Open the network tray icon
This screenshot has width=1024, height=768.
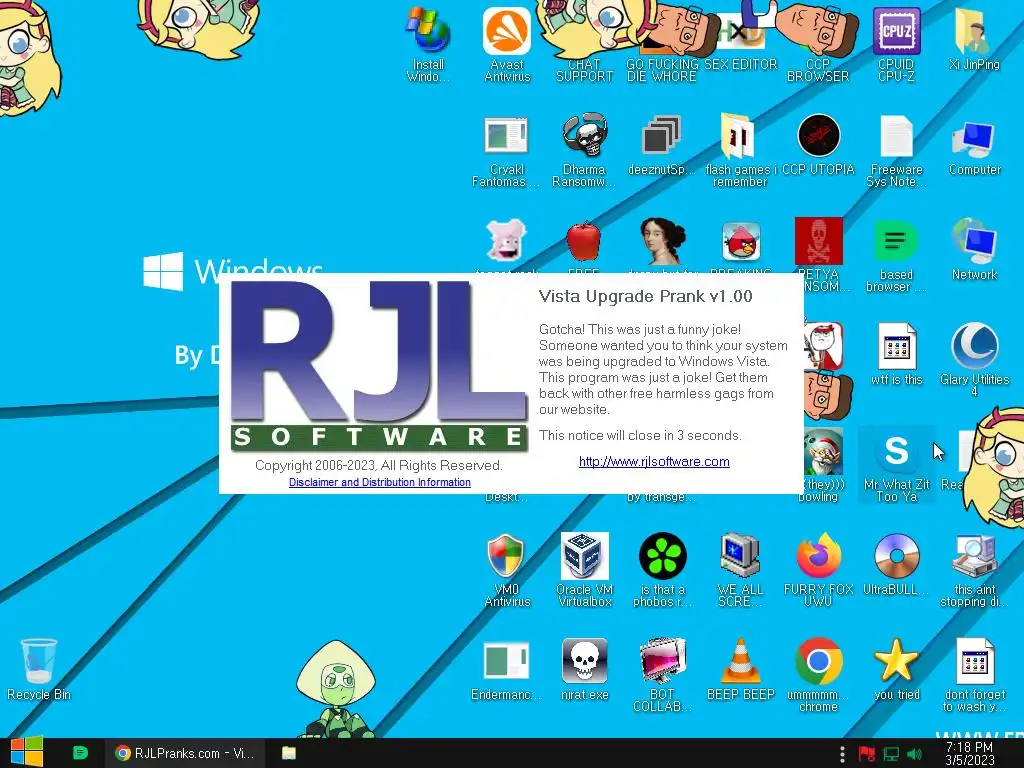(x=891, y=754)
